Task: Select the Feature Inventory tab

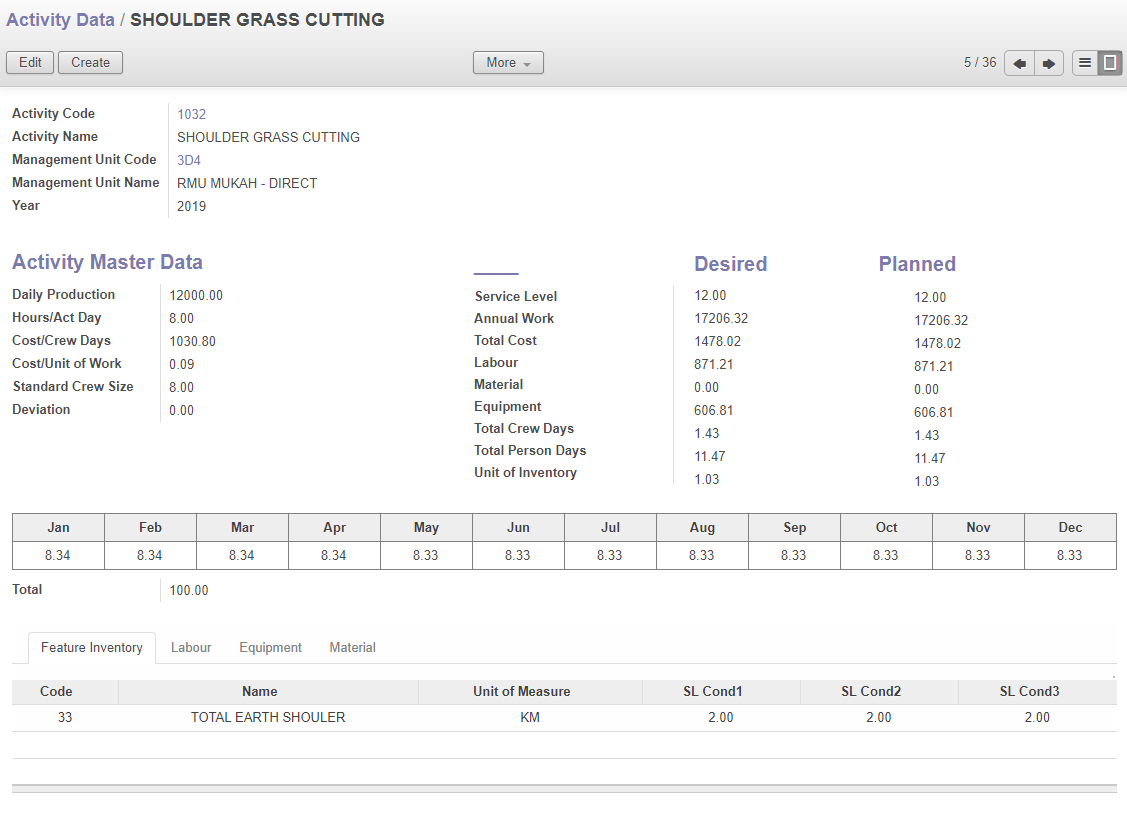Action: click(91, 648)
